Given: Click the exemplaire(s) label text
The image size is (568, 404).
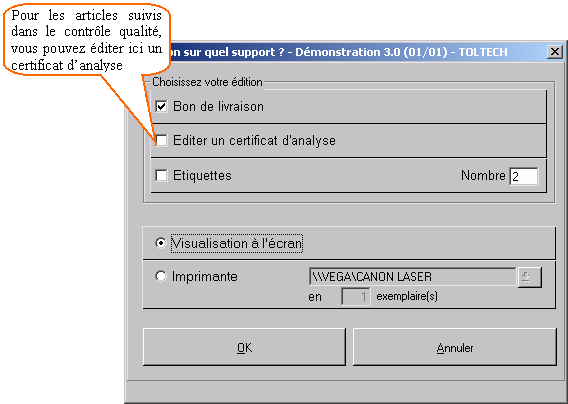Looking at the screenshot, I should 407,296.
